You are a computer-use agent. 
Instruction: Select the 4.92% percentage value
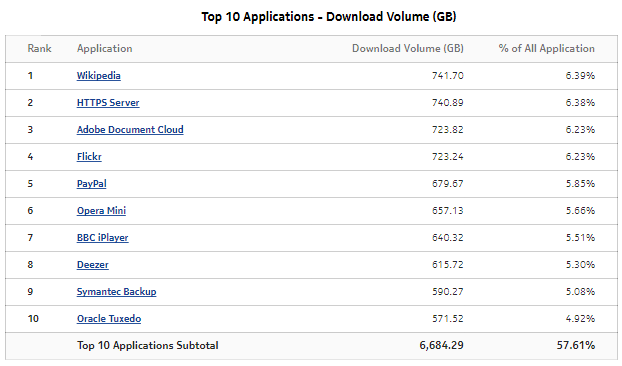point(580,318)
